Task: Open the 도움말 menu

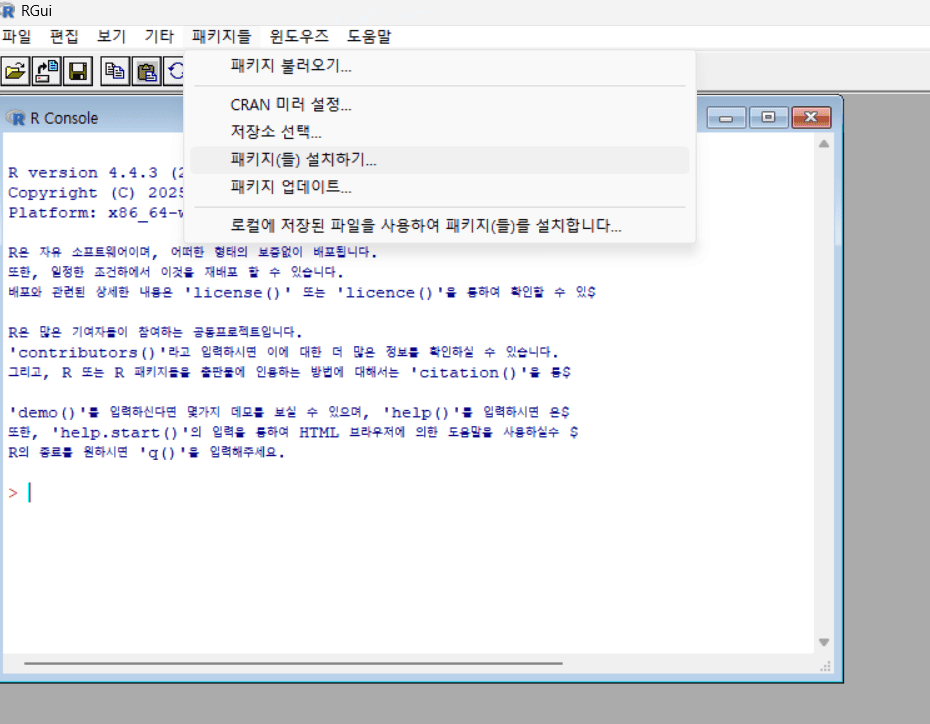Action: click(x=369, y=36)
